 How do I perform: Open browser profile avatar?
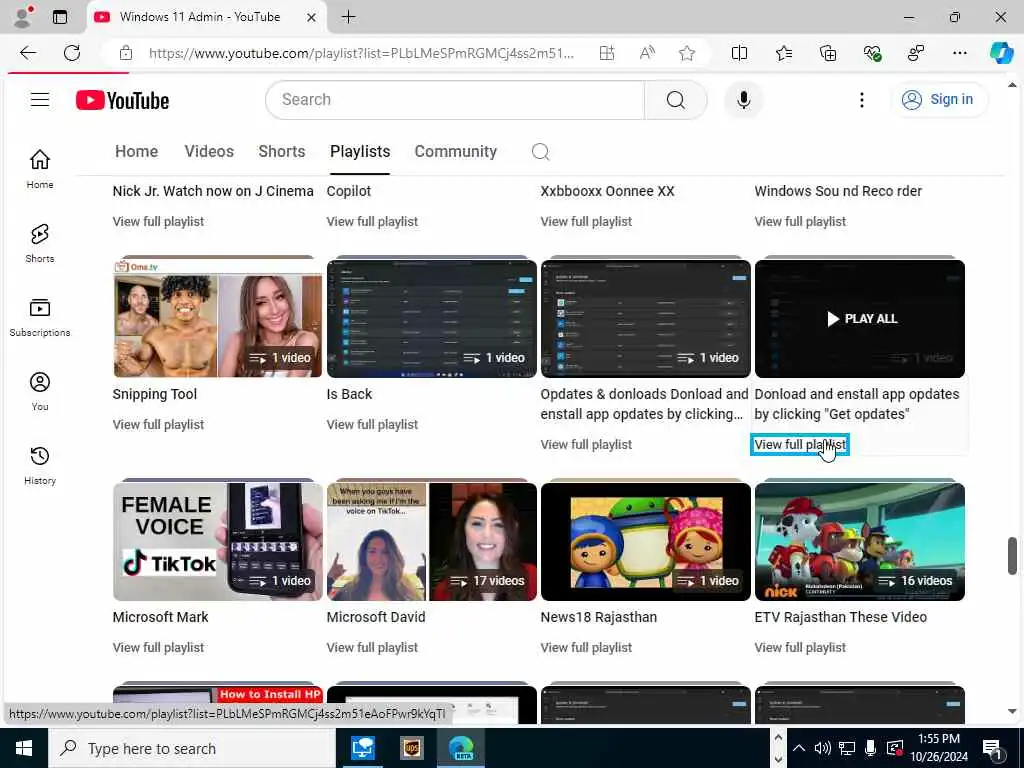pos(23,17)
